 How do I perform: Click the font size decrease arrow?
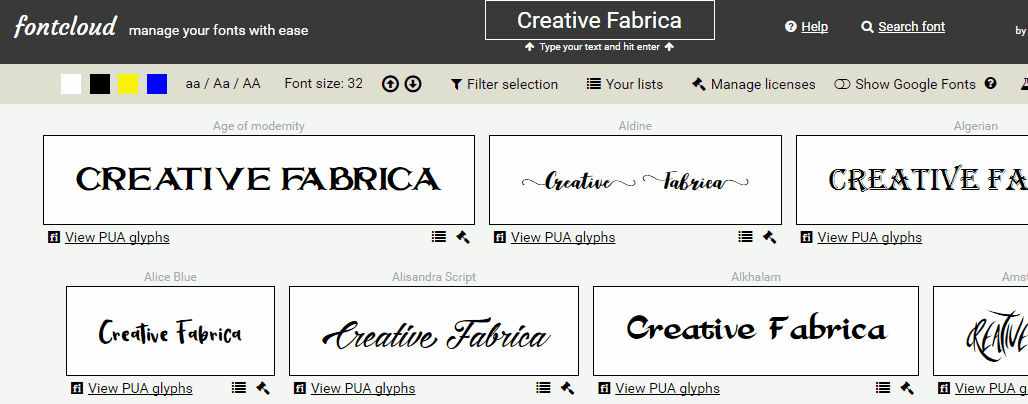tap(412, 84)
